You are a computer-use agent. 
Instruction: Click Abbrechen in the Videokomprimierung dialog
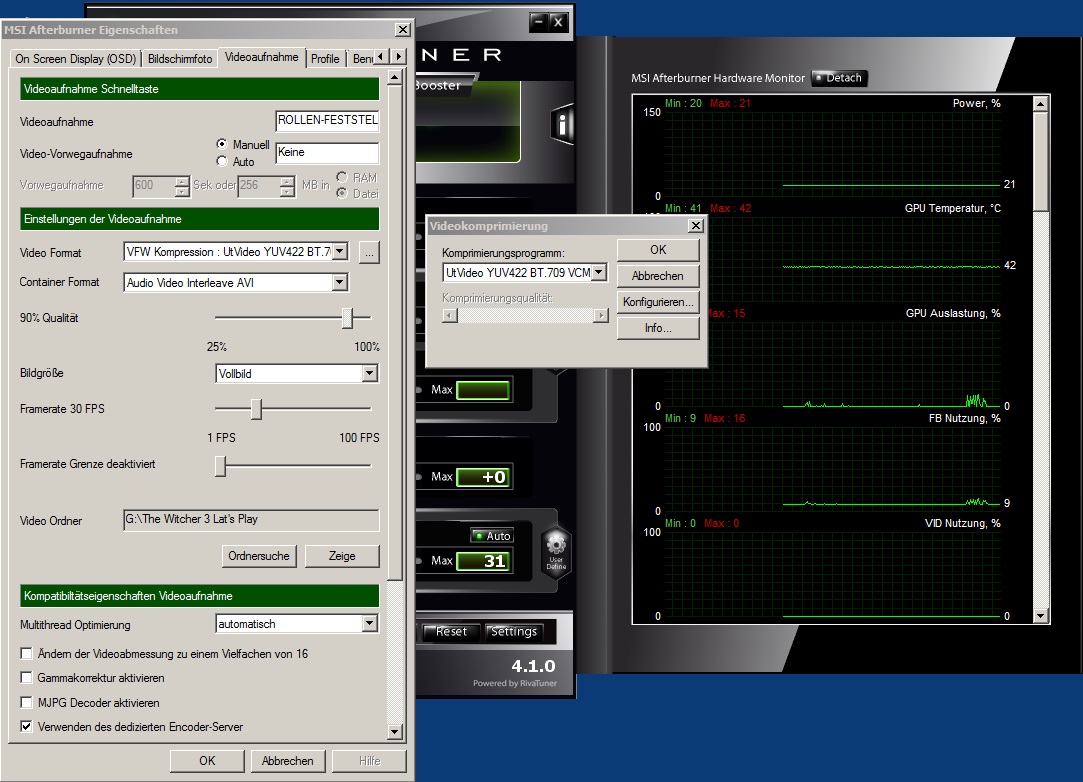pos(658,276)
